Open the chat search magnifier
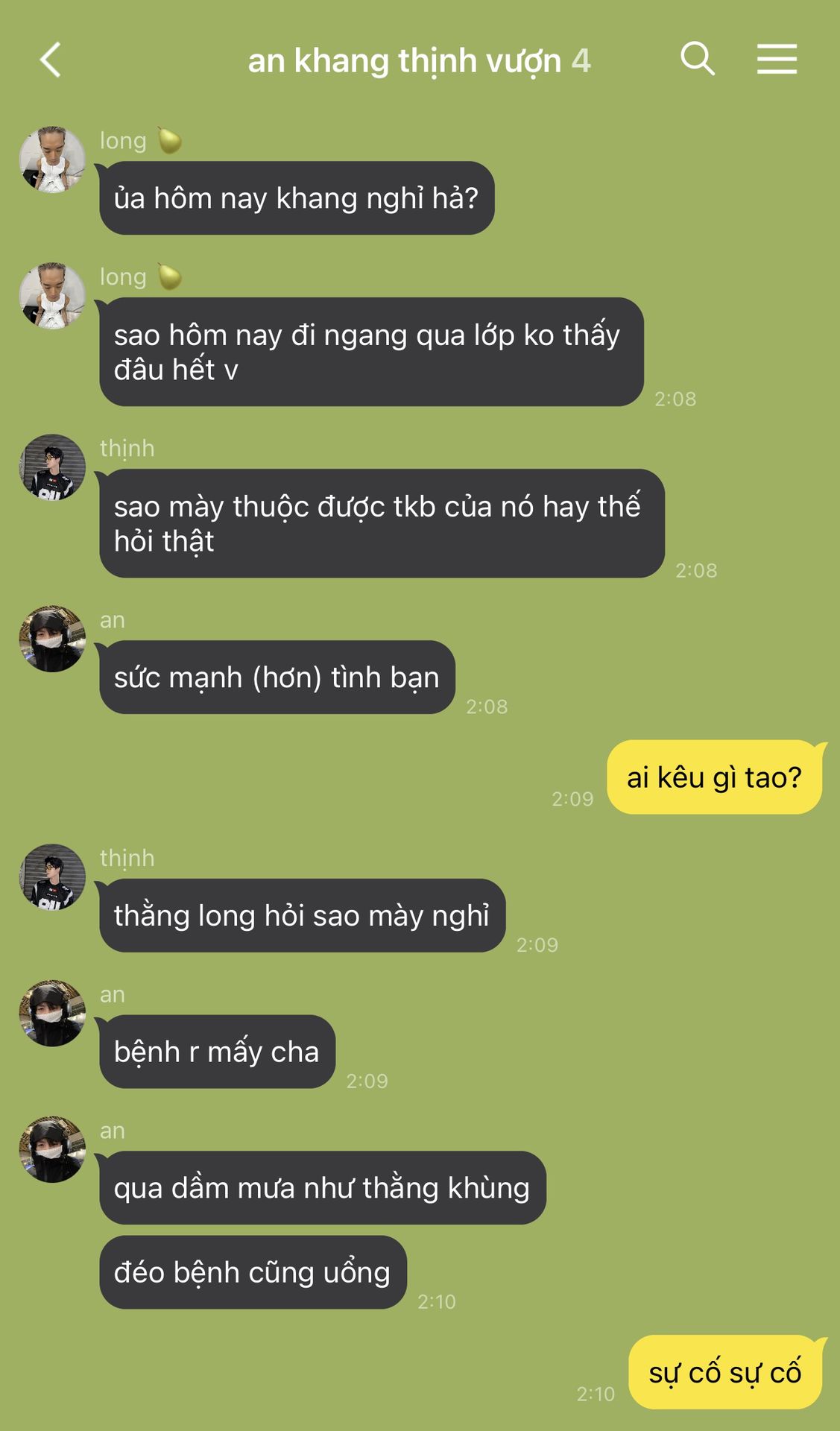Viewport: 840px width, 1431px height. (x=698, y=58)
